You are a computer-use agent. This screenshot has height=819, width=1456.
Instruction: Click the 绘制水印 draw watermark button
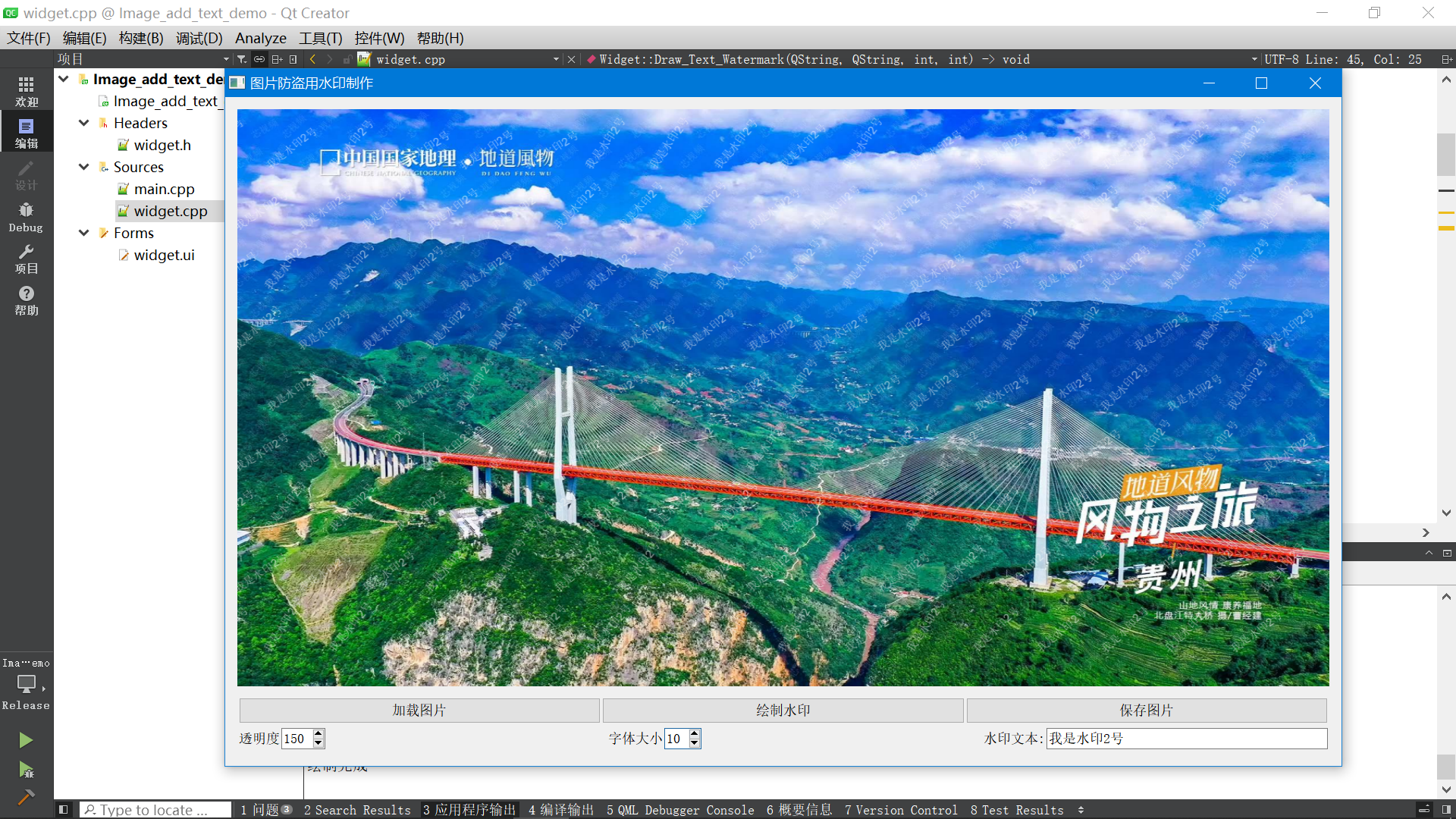coord(783,710)
